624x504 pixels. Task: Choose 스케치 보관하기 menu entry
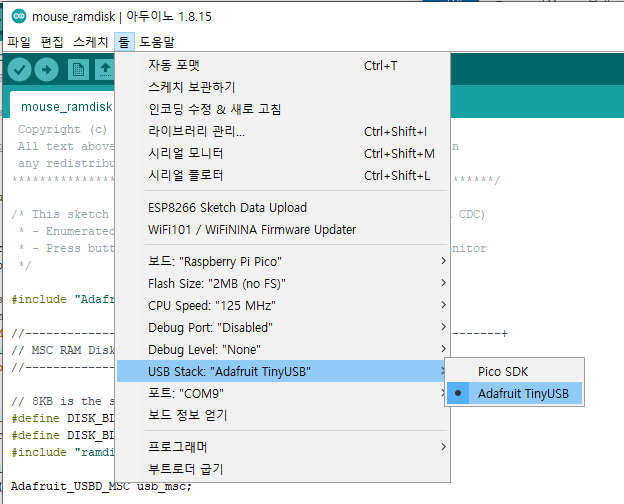point(283,87)
